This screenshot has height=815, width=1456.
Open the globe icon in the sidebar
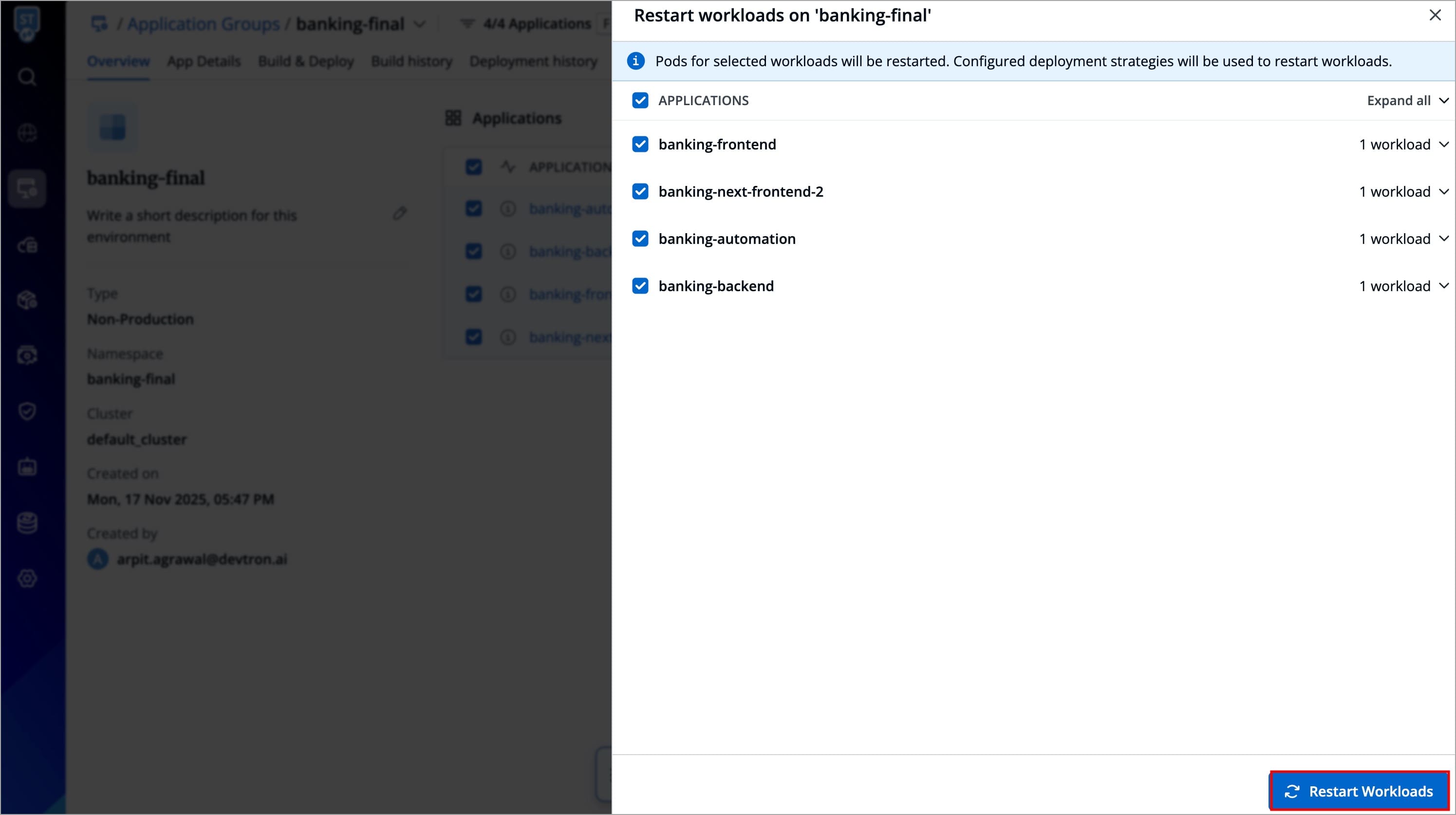(x=27, y=133)
